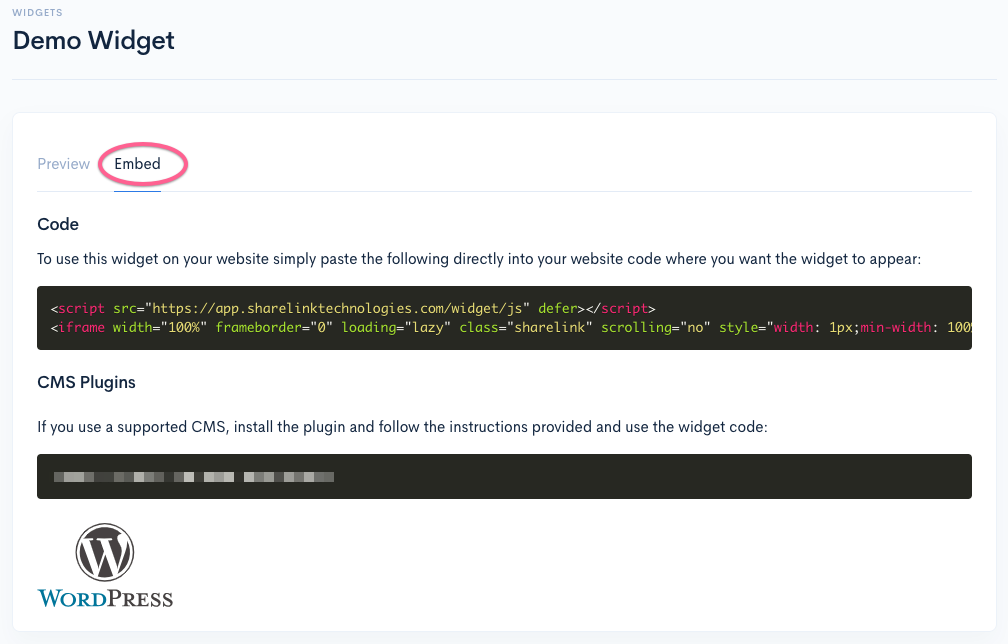Click the Demo Widget page title
The width and height of the screenshot is (1008, 644).
pyautogui.click(x=93, y=41)
